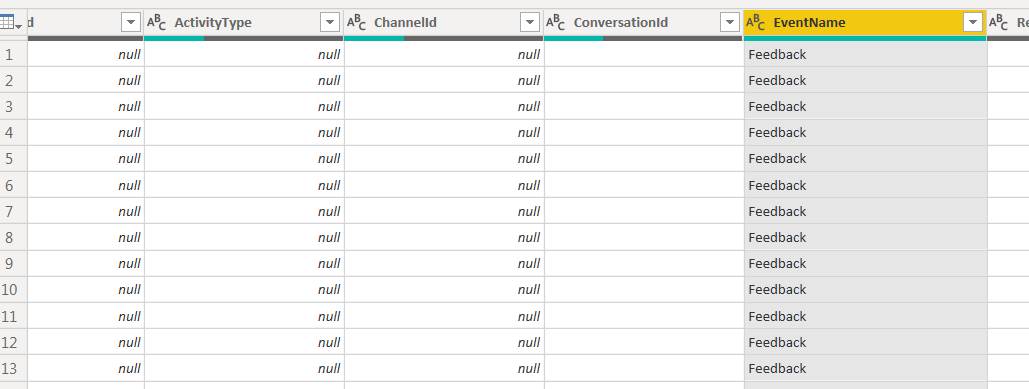Image resolution: width=1029 pixels, height=389 pixels.
Task: Click the empty ConversationId cell in row 11
Action: [643, 316]
